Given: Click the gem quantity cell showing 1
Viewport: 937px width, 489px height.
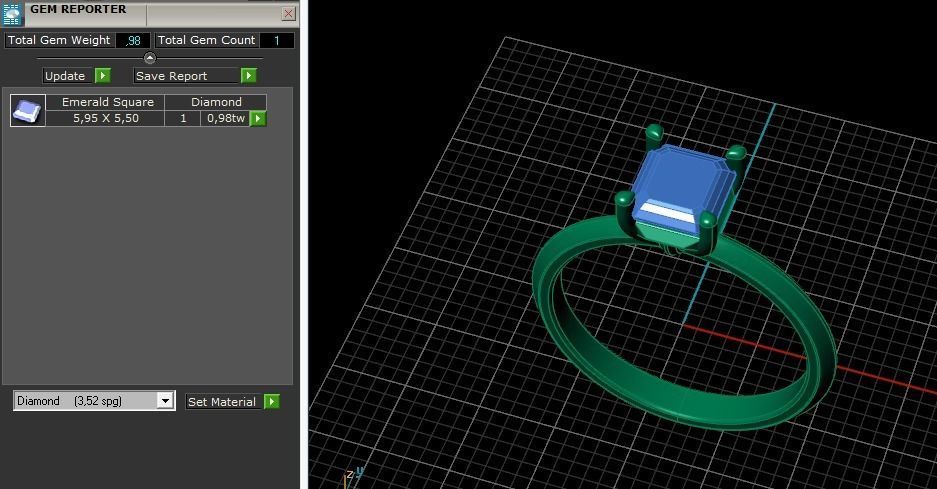Looking at the screenshot, I should click(x=183, y=118).
